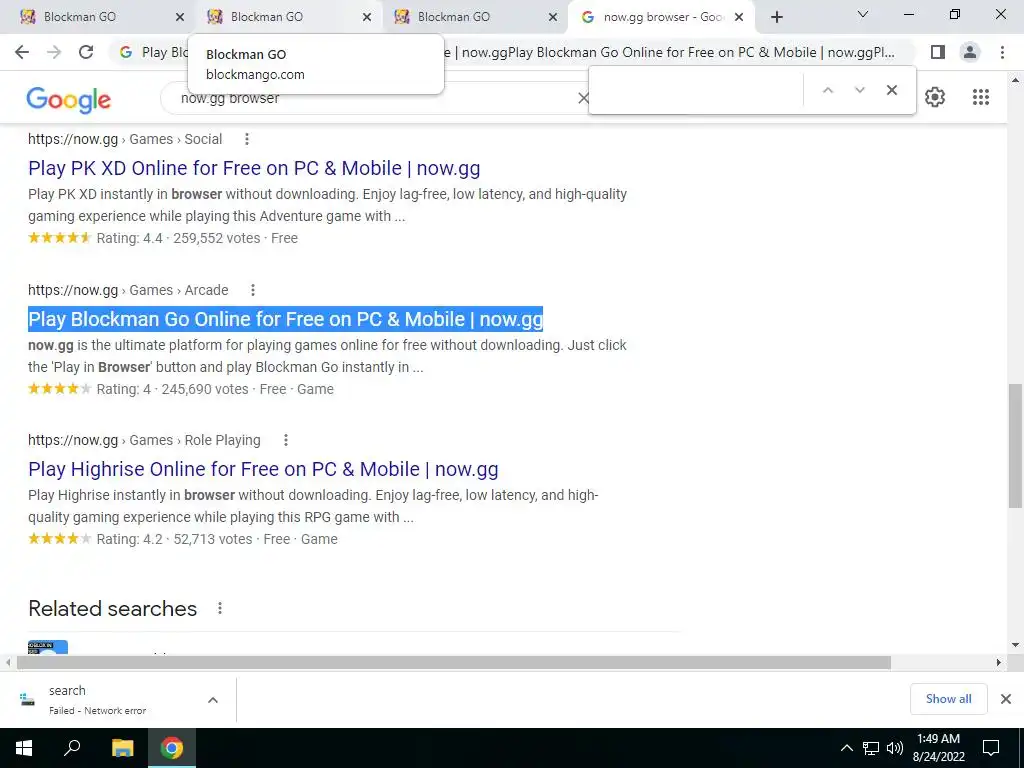Viewport: 1024px width, 768px height.
Task: Click the taskbar clock showing 1:49 AM
Action: click(x=938, y=748)
